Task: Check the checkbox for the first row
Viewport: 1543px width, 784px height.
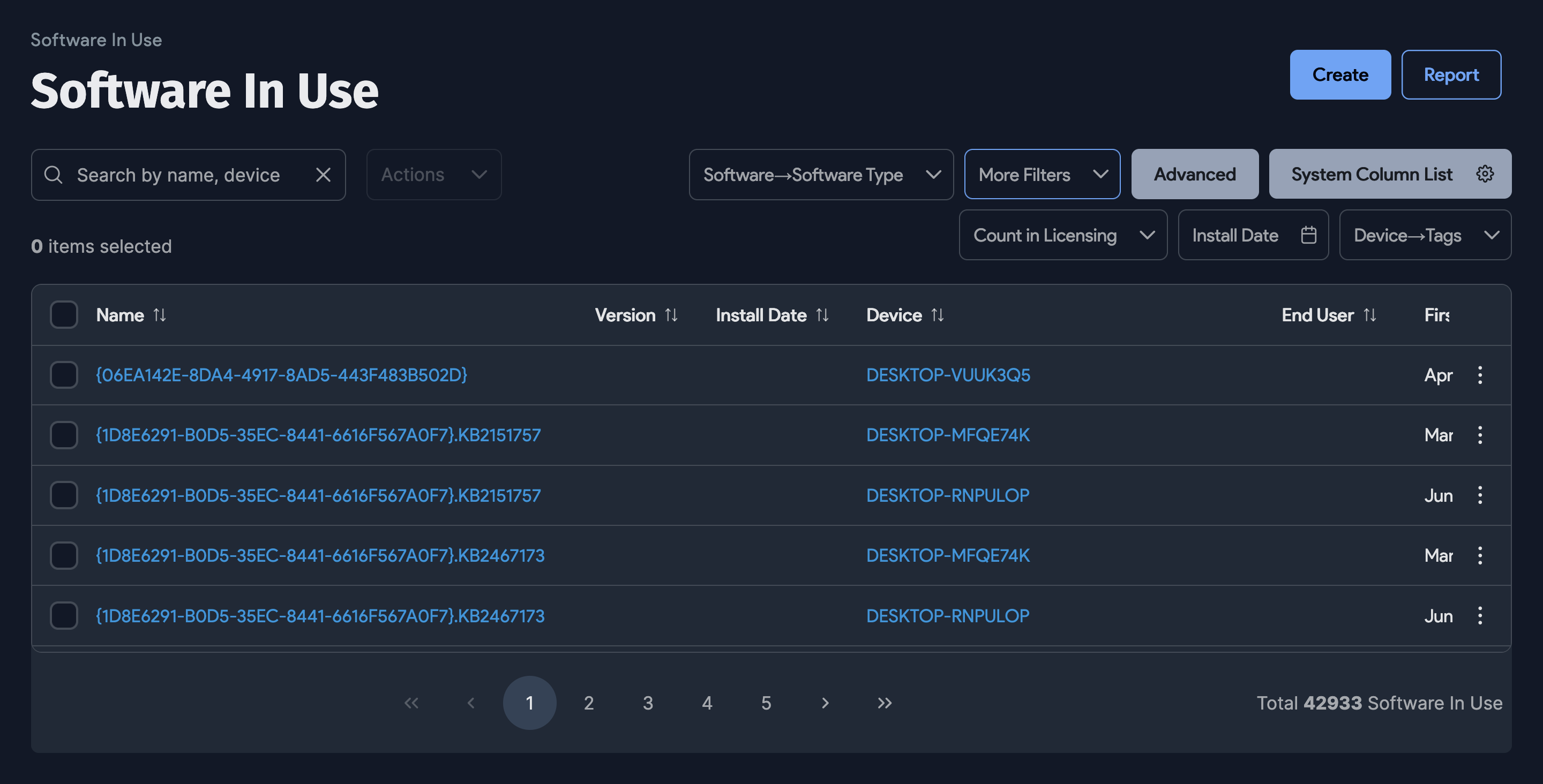Action: pyautogui.click(x=64, y=375)
